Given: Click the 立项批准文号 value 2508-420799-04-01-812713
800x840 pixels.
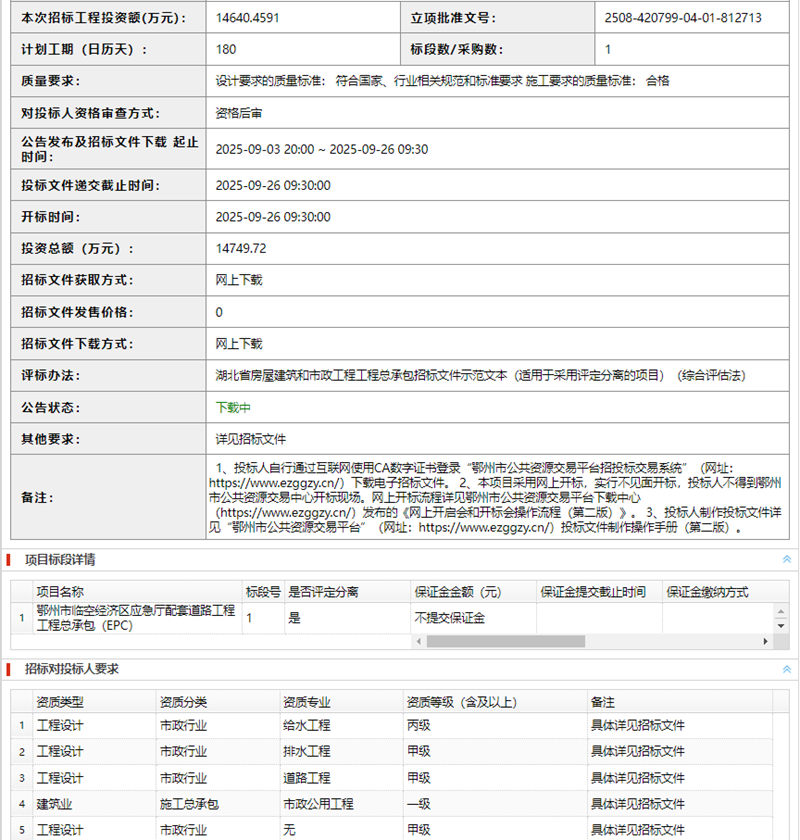Looking at the screenshot, I should pos(683,18).
